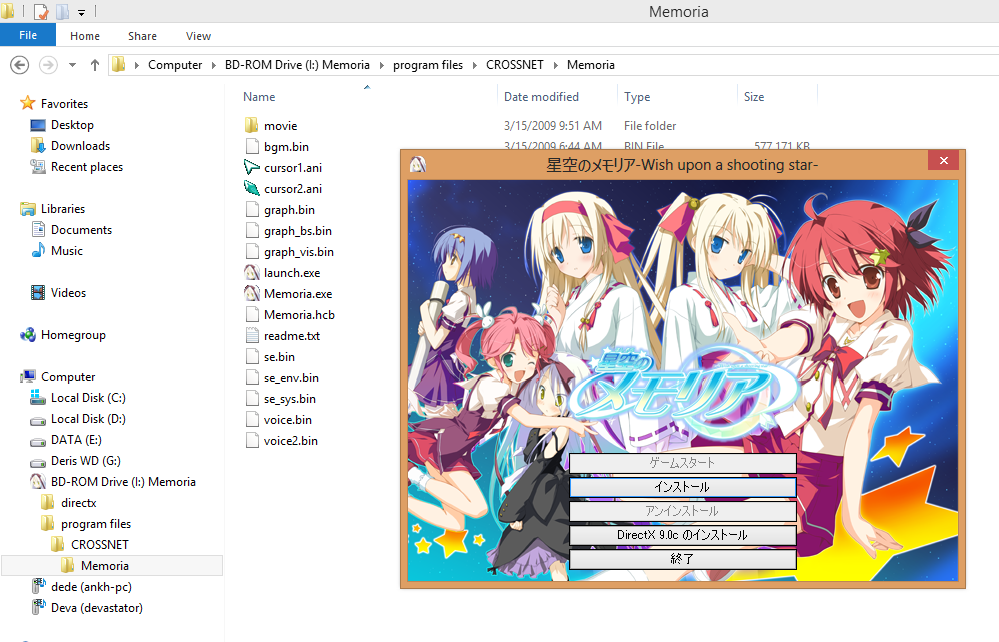This screenshot has height=642, width=999.
Task: Open the Quick Access Toolbar dropdown
Action: coord(81,12)
